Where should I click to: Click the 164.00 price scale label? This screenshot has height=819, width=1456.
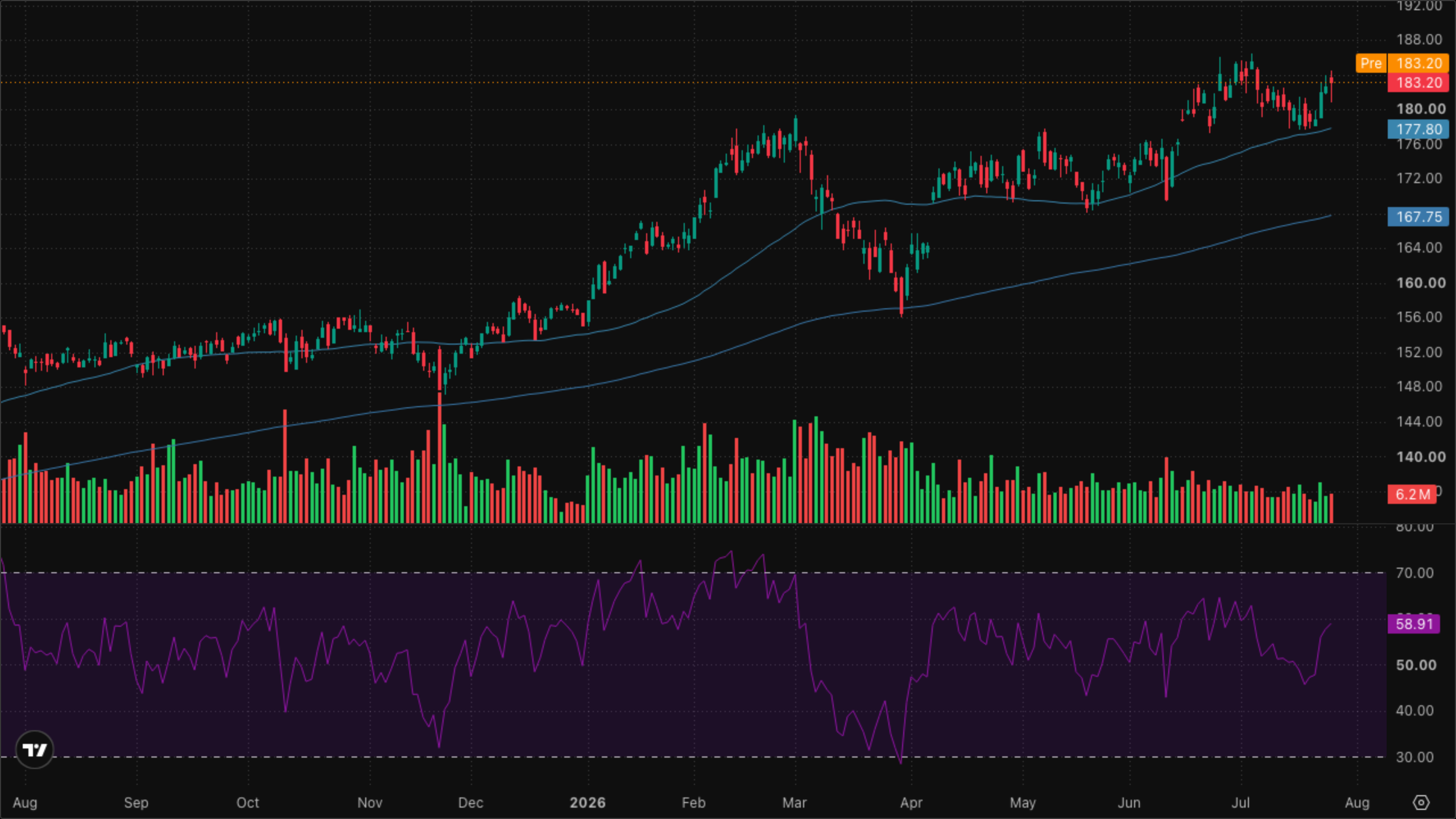click(x=1420, y=247)
